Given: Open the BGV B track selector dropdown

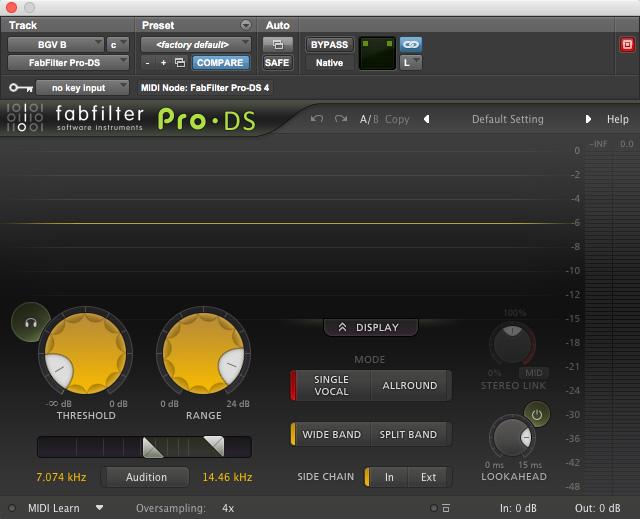Looking at the screenshot, I should click(56, 44).
